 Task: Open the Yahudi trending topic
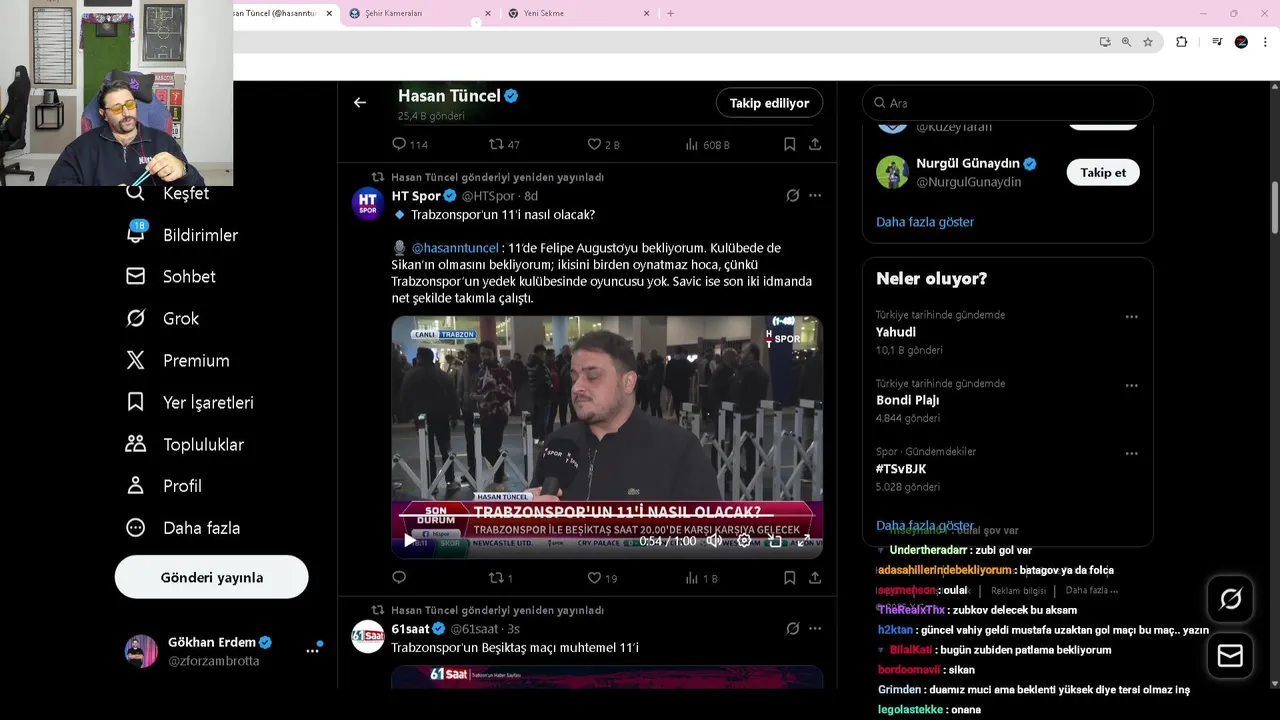(896, 332)
